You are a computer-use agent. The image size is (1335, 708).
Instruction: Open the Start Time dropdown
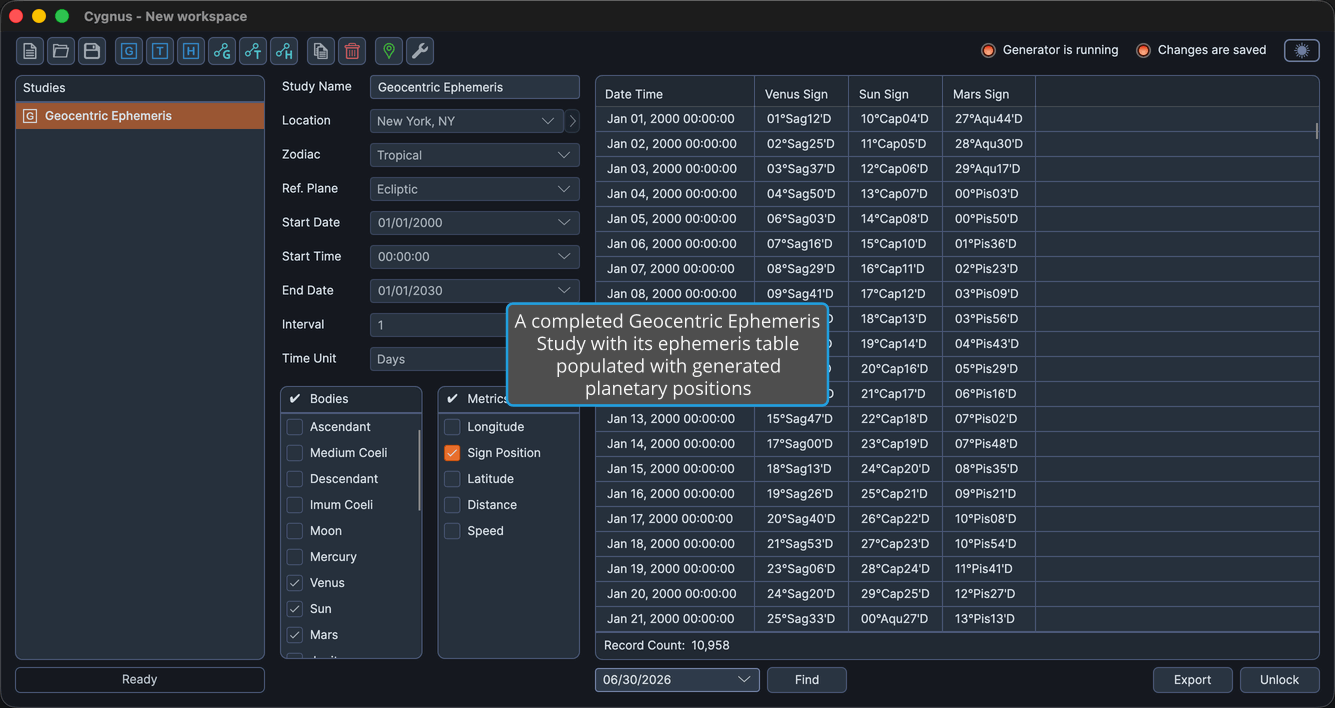point(475,257)
